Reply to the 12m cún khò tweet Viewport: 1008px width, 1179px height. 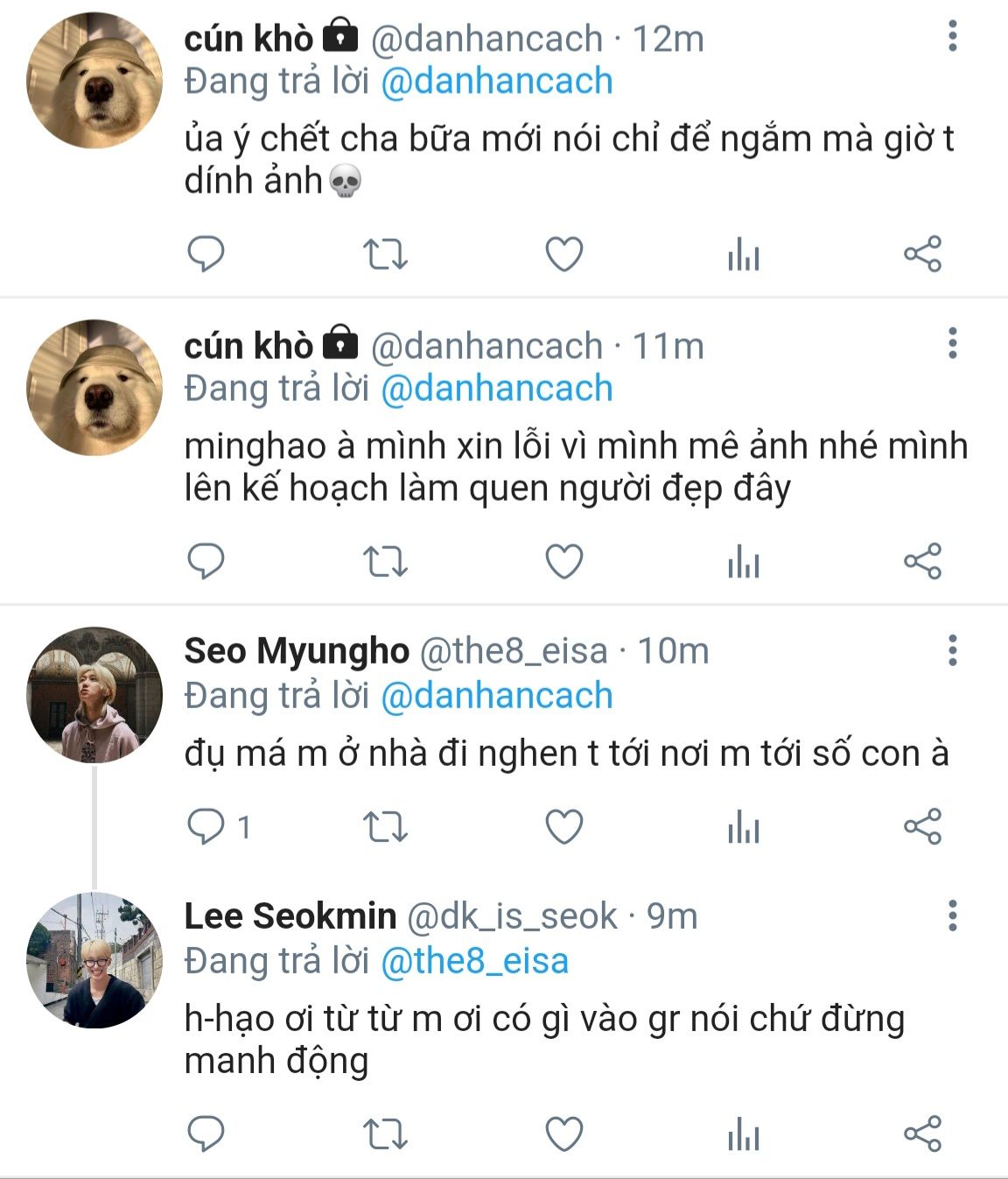pos(206,255)
